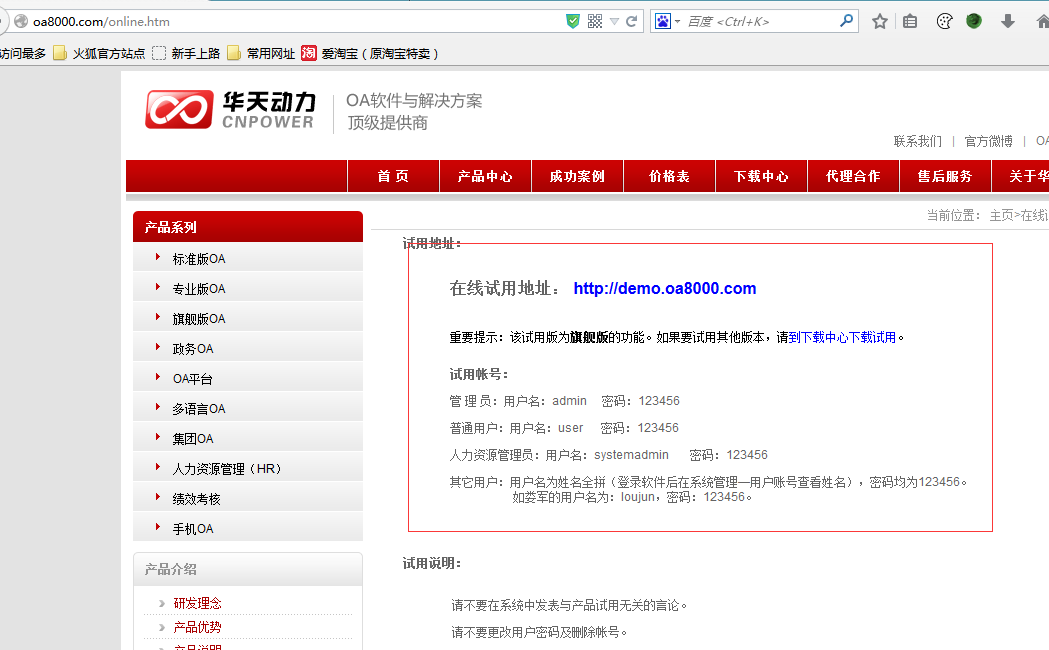Click systemadmin username text
1049x650 pixels.
[x=631, y=455]
